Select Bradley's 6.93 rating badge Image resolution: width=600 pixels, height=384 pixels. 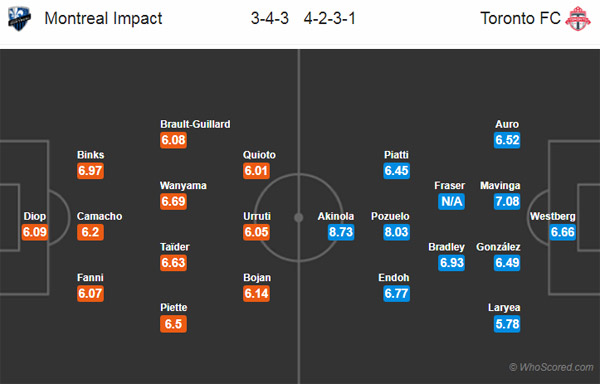[x=452, y=263]
